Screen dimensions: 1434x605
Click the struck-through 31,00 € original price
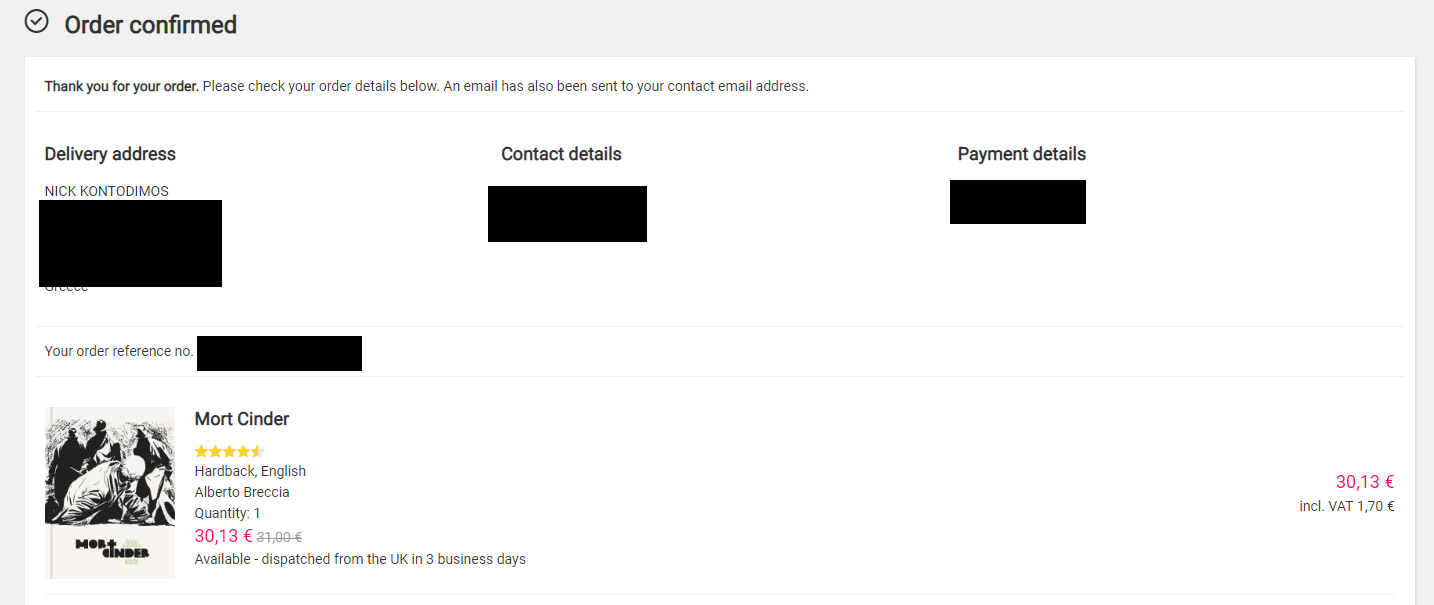coord(280,536)
